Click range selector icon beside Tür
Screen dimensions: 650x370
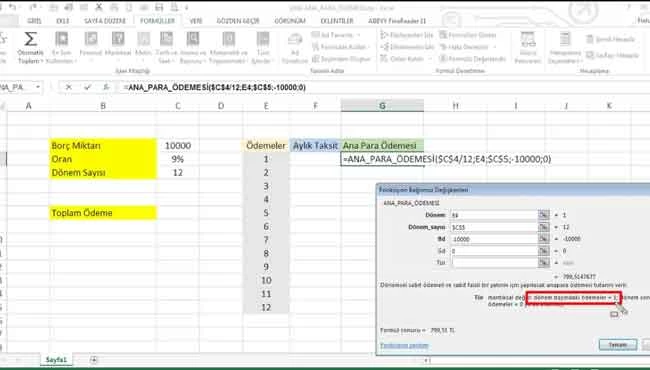(x=543, y=263)
